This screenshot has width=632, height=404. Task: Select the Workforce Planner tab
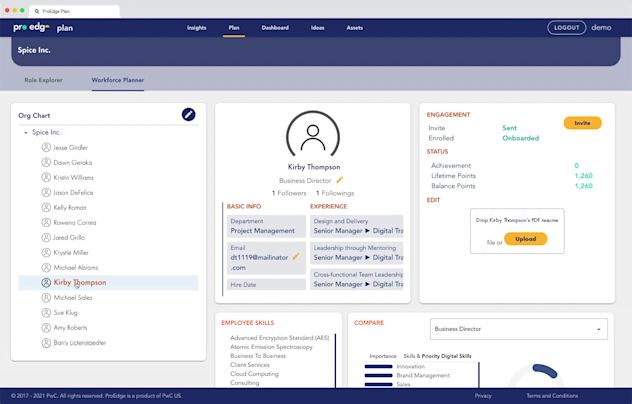pyautogui.click(x=118, y=80)
